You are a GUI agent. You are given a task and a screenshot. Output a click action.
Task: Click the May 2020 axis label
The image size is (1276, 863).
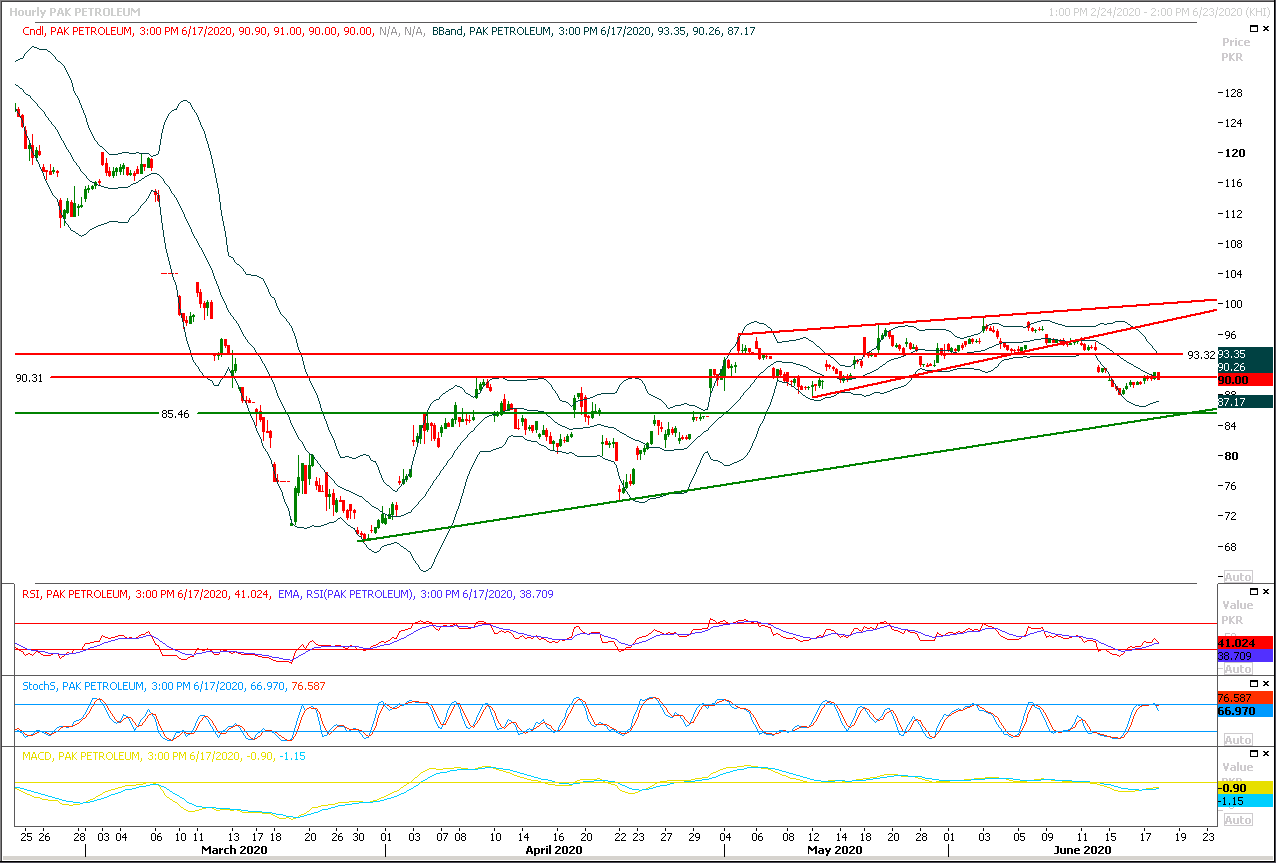click(x=834, y=850)
